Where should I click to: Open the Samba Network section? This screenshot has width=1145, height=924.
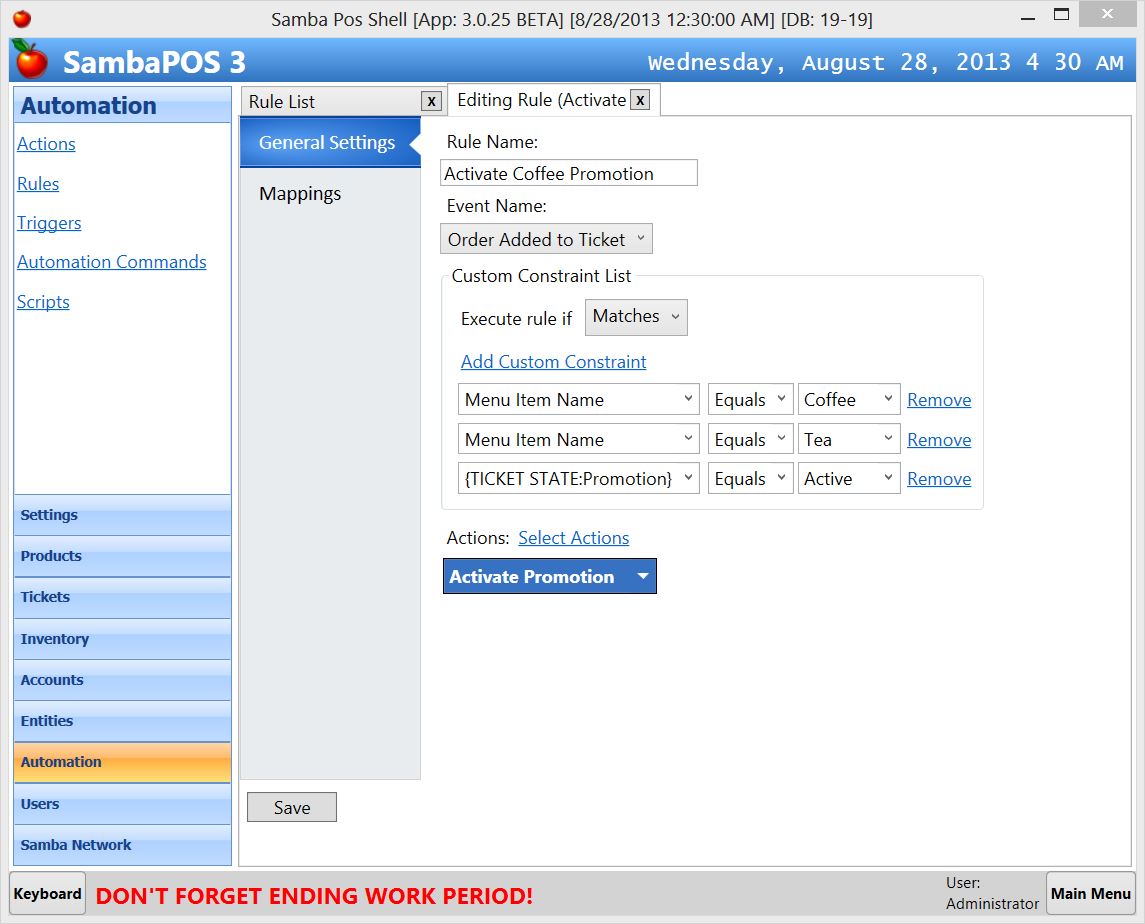point(122,845)
